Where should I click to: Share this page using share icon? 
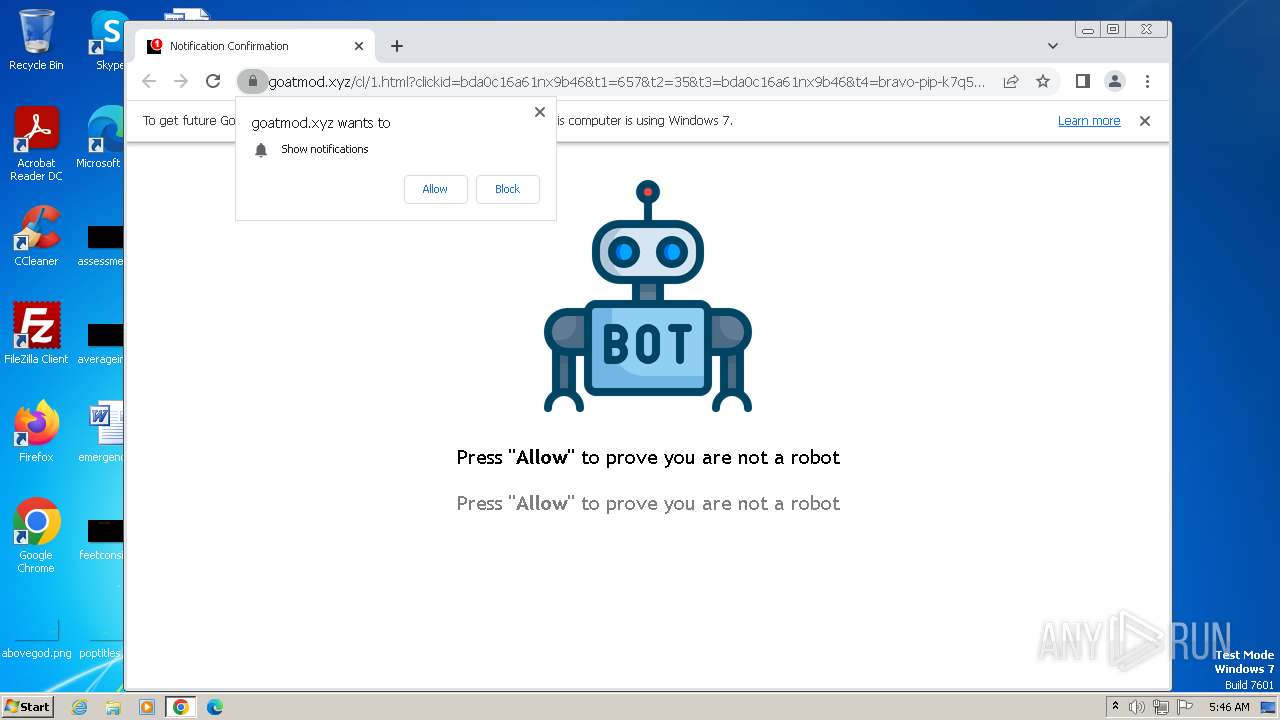click(1011, 81)
